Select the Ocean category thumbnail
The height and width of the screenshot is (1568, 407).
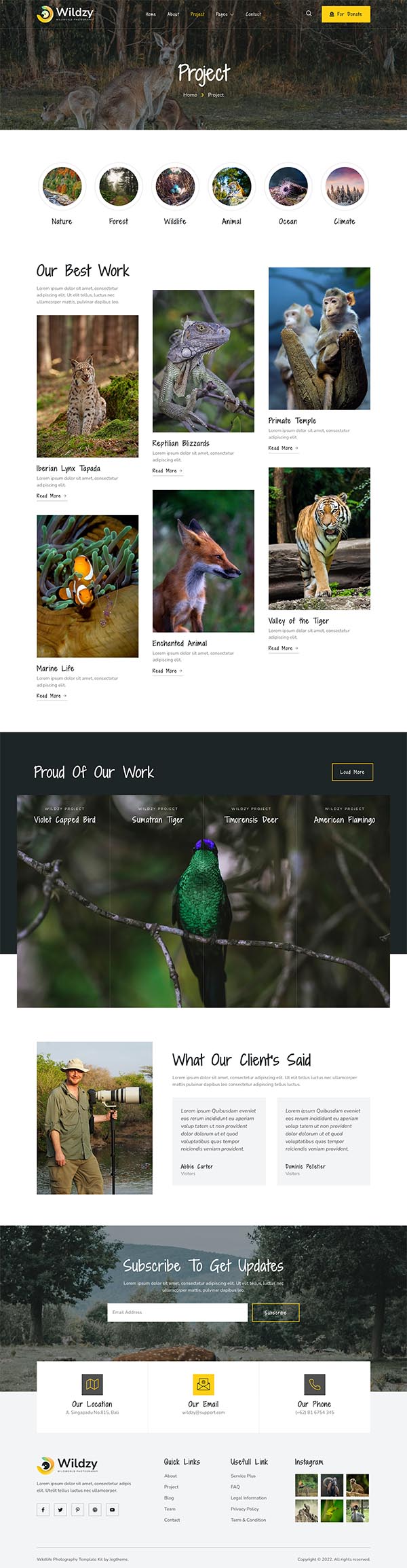click(x=288, y=187)
